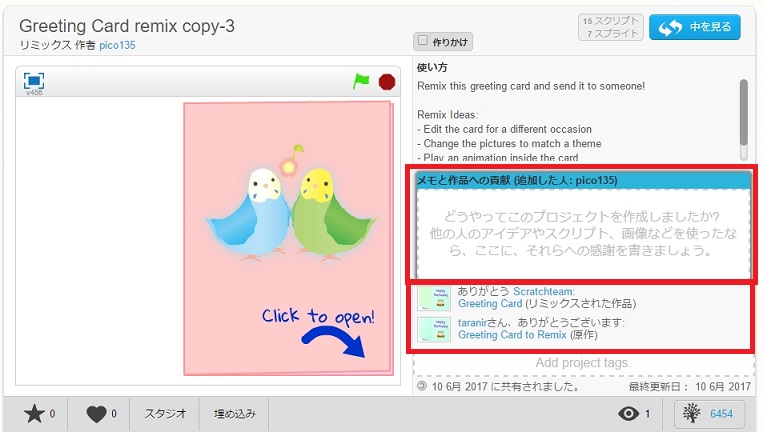This screenshot has height=432, width=763.
Task: Click the instructions panel scrollbar
Action: coord(744,113)
